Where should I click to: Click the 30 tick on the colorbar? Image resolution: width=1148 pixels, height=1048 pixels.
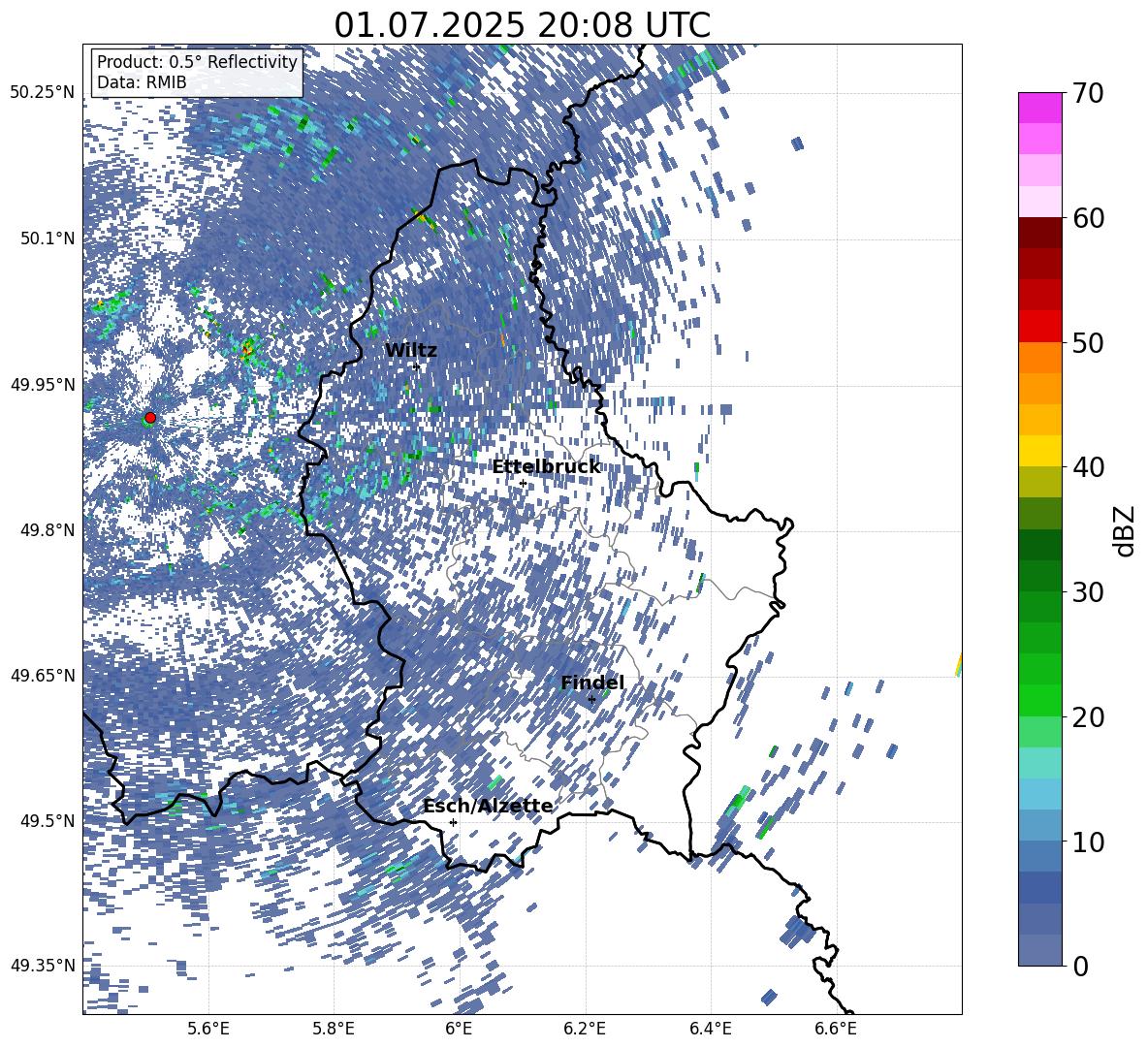[1087, 592]
